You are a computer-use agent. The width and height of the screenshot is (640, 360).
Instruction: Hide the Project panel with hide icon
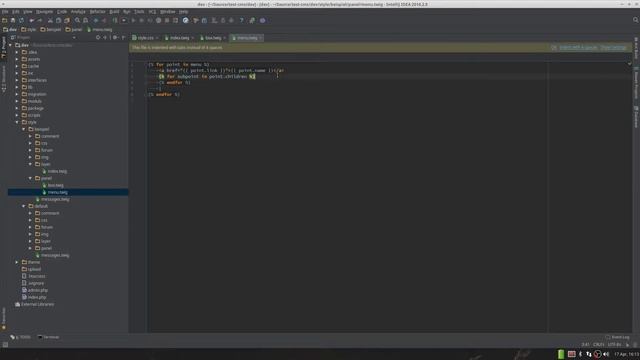(124, 37)
